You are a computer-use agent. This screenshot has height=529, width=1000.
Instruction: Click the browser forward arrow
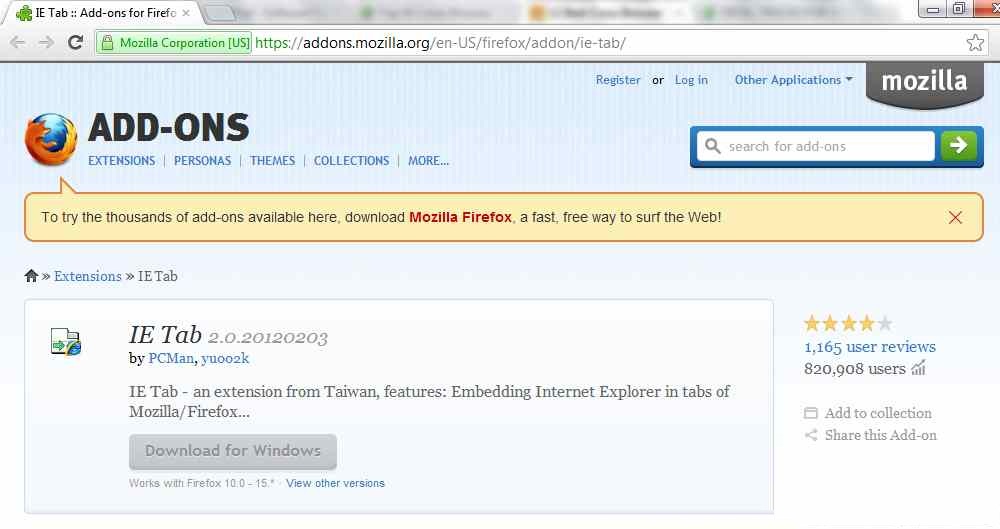pyautogui.click(x=46, y=43)
